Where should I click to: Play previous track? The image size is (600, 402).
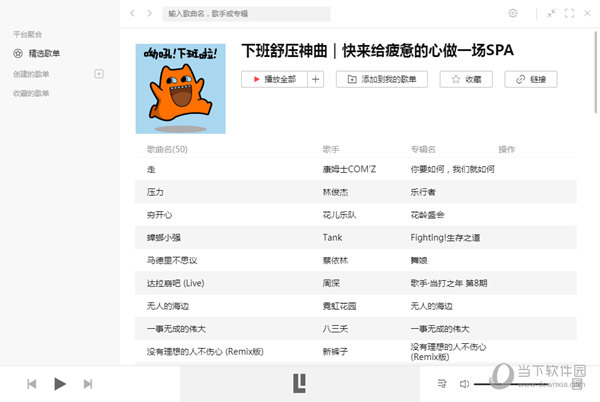tap(32, 384)
